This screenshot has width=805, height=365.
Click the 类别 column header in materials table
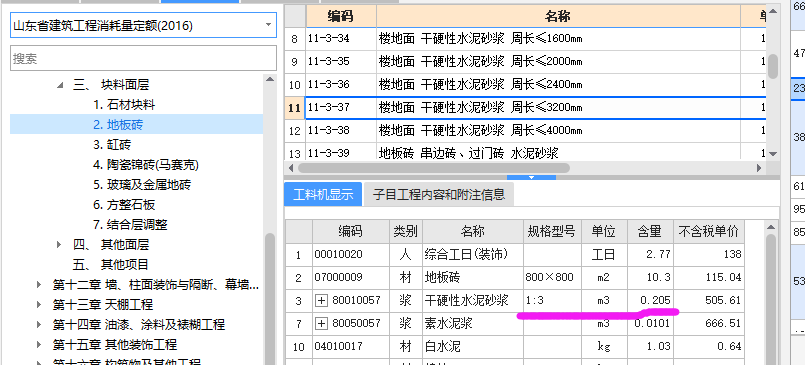pyautogui.click(x=406, y=232)
